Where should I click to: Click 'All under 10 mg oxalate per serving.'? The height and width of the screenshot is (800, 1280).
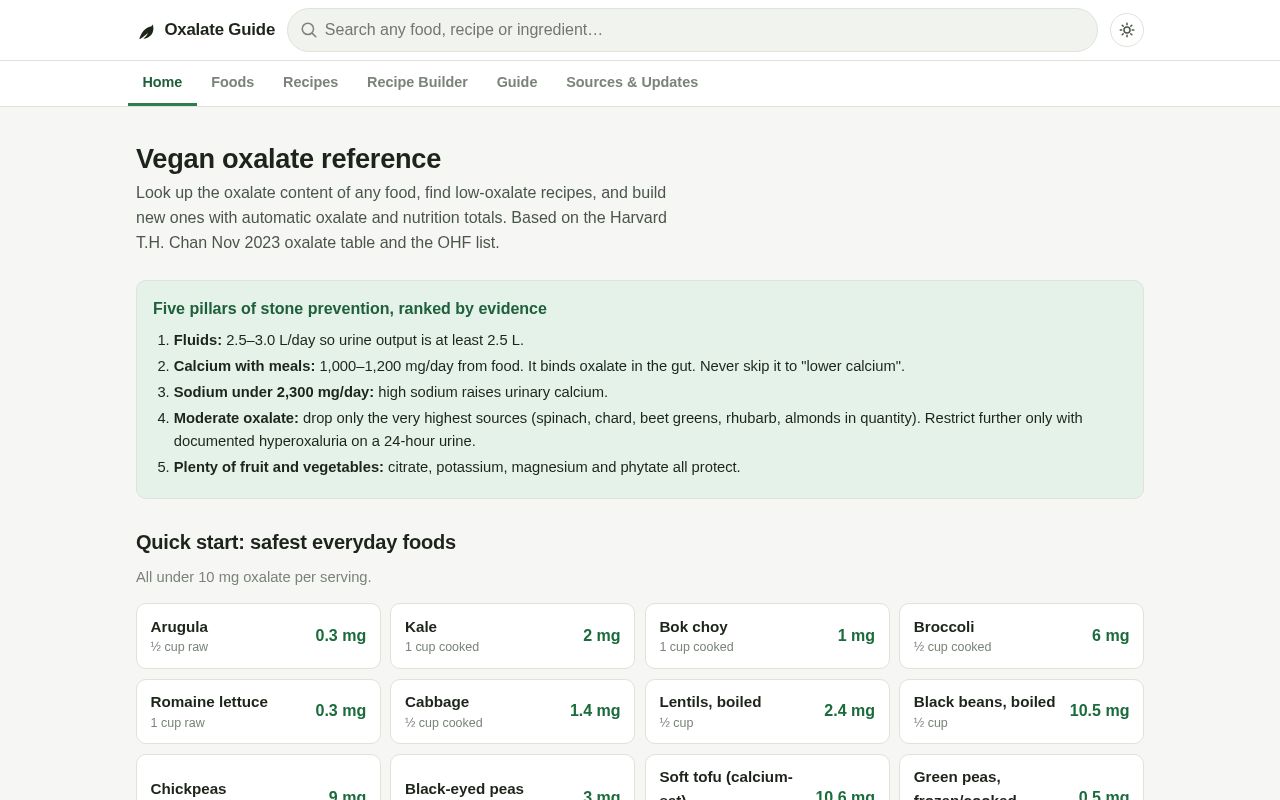pyautogui.click(x=254, y=577)
